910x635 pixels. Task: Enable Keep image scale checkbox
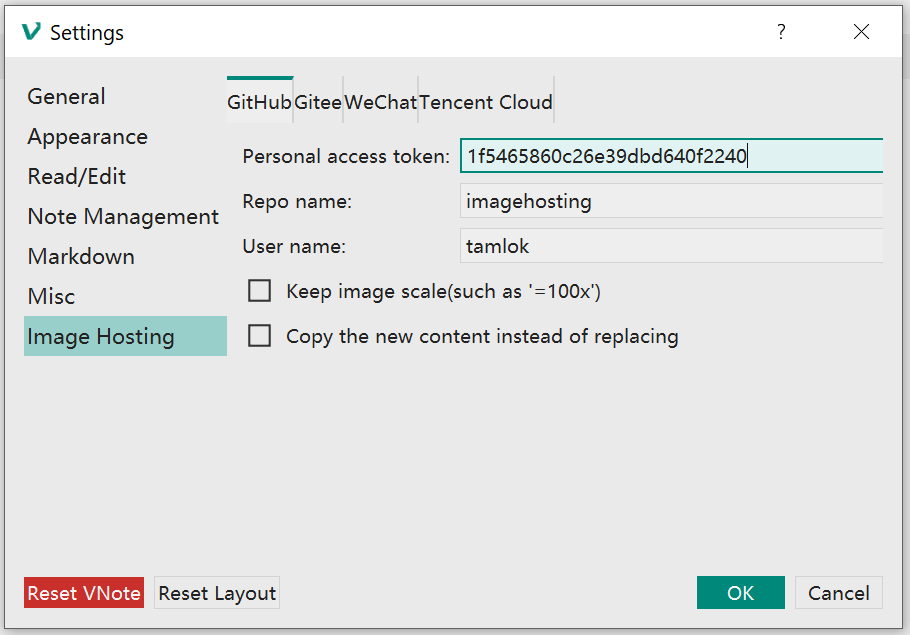tap(259, 291)
